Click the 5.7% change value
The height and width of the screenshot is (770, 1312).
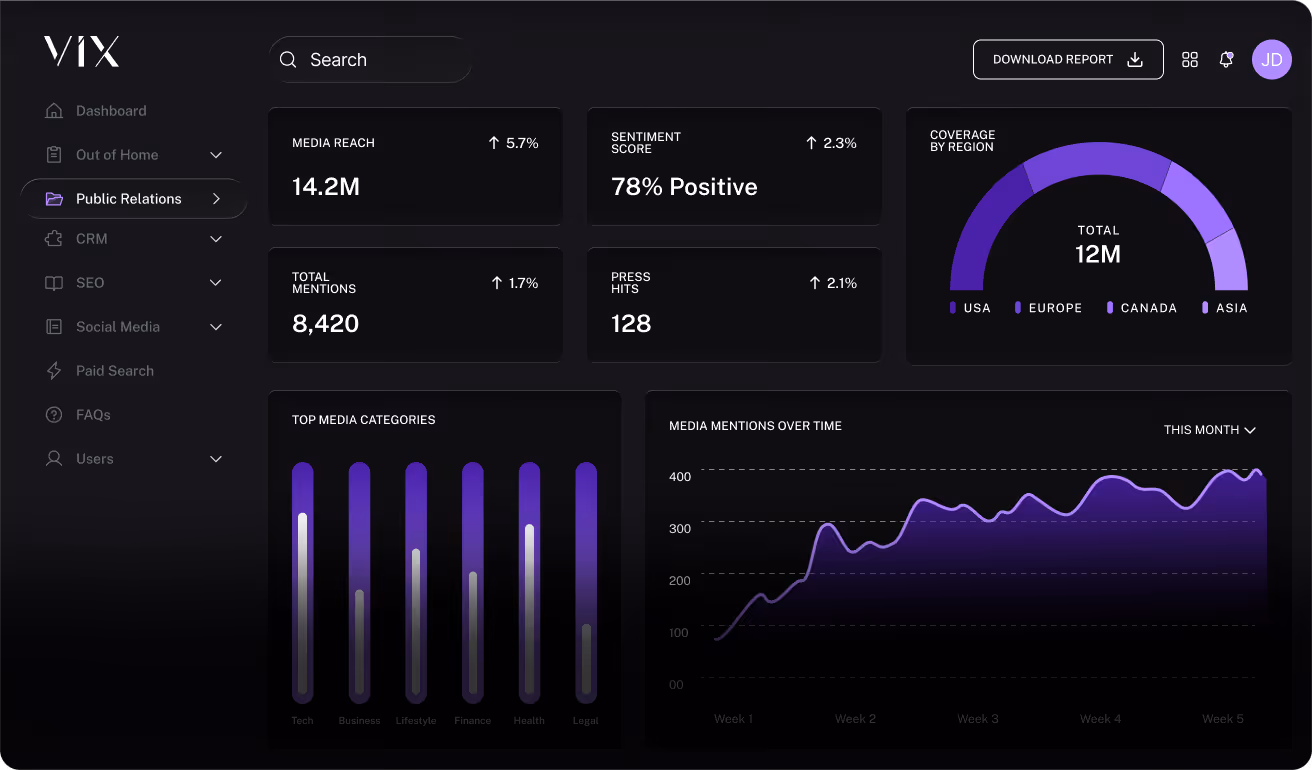point(522,143)
